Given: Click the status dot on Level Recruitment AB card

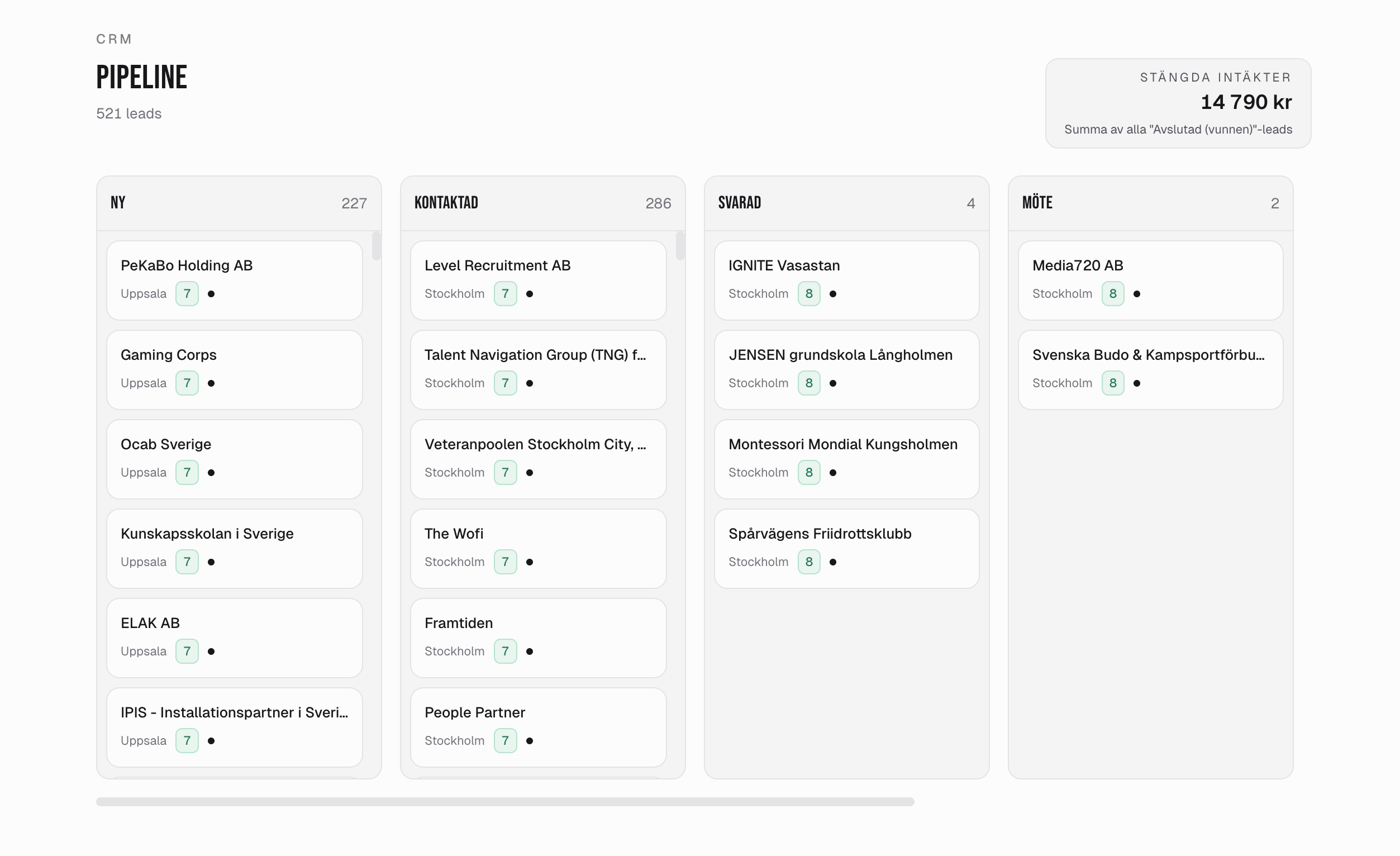Looking at the screenshot, I should (530, 294).
